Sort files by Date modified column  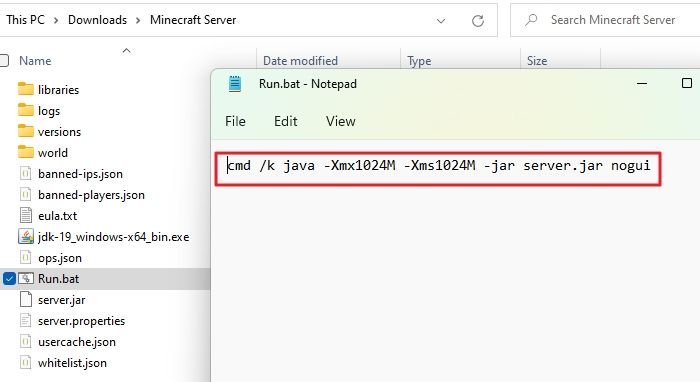click(300, 61)
